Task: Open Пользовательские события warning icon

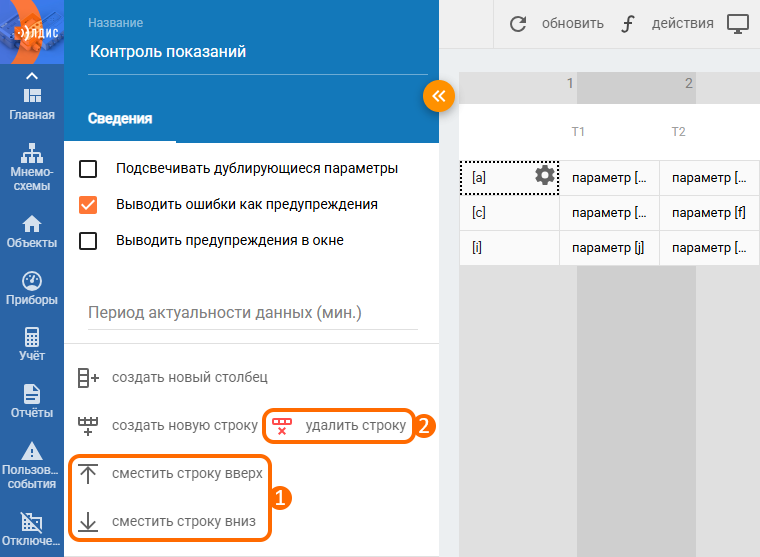Action: click(32, 451)
